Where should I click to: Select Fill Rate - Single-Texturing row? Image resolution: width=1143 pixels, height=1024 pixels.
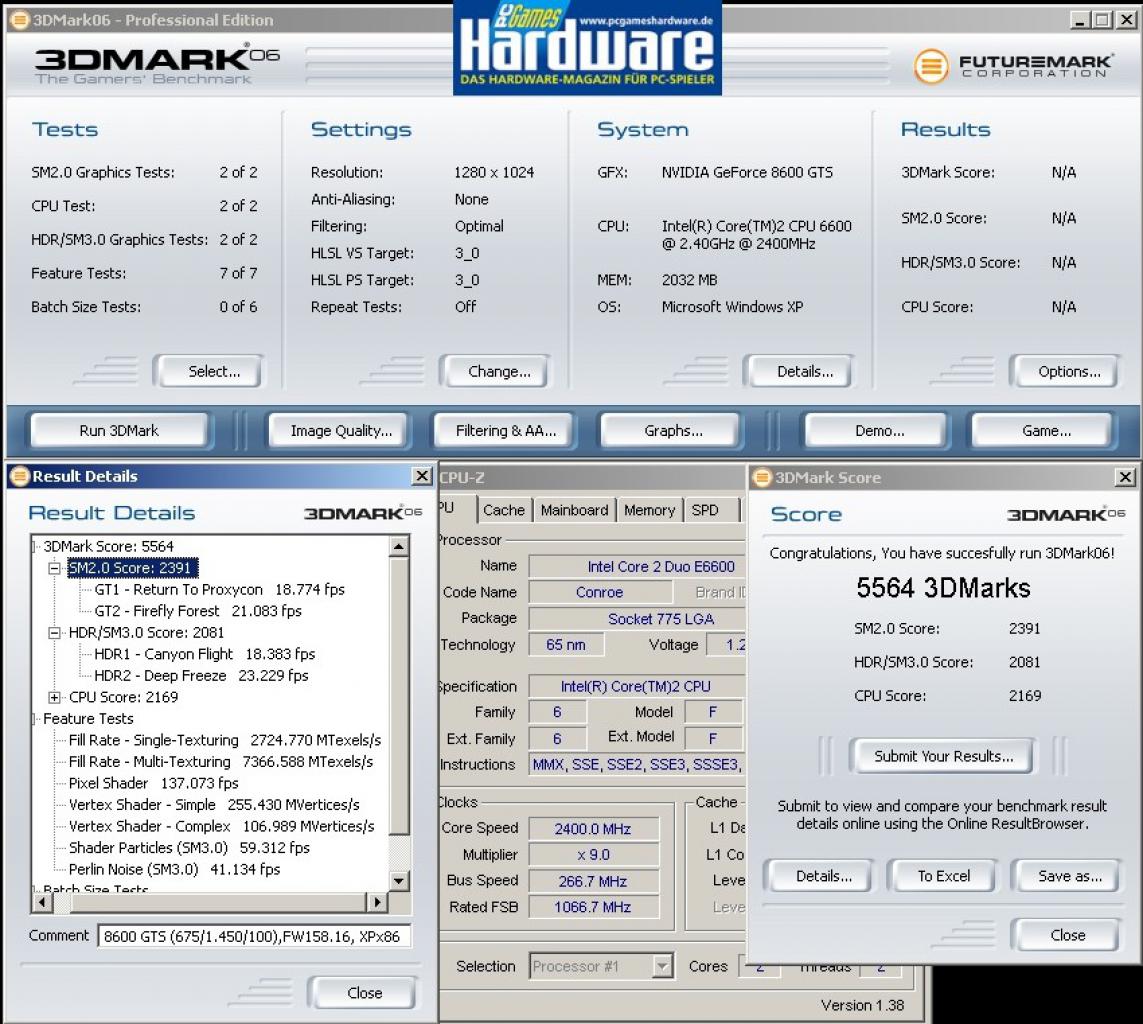pos(225,740)
